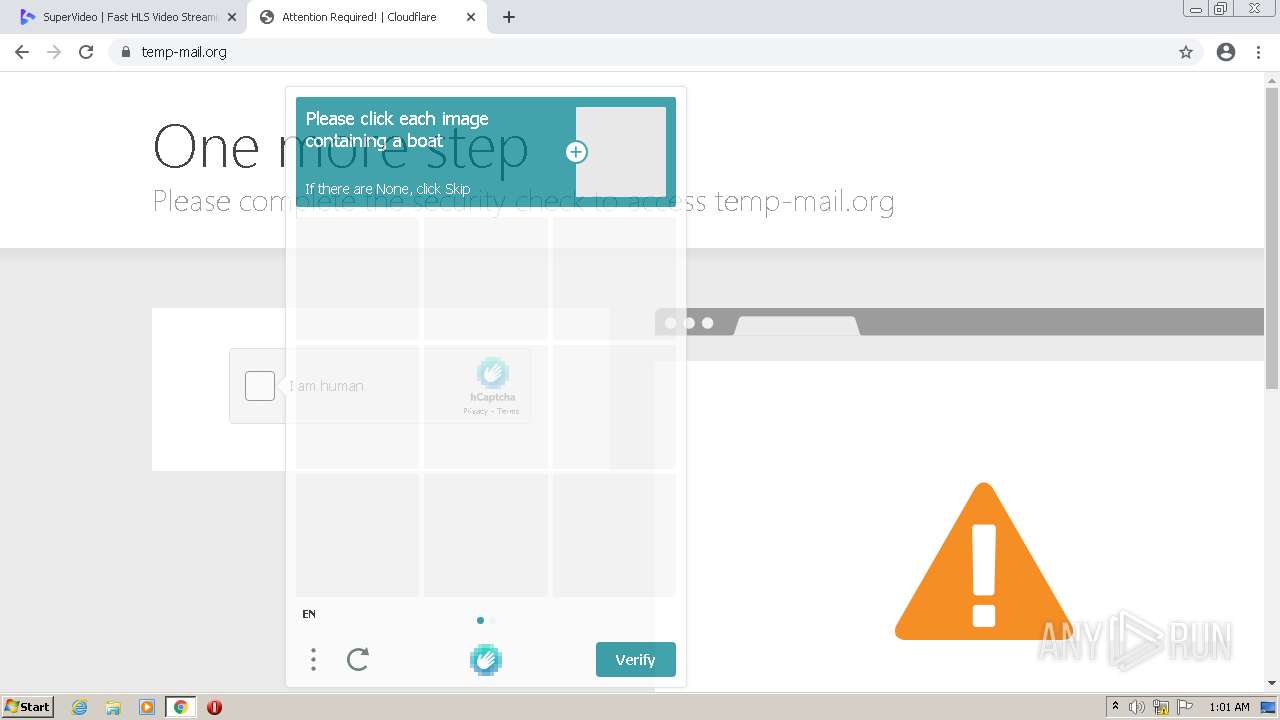Change captcha language EN
This screenshot has height=720, width=1280.
tap(309, 614)
